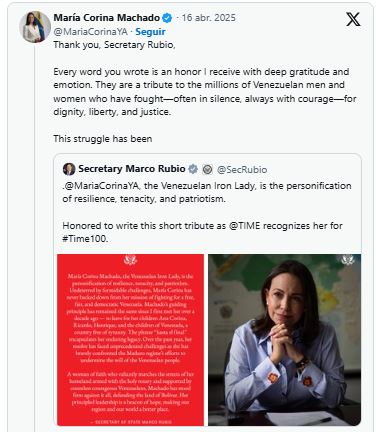
Task: Click the blue verified badge beside Machado
Action: (167, 18)
